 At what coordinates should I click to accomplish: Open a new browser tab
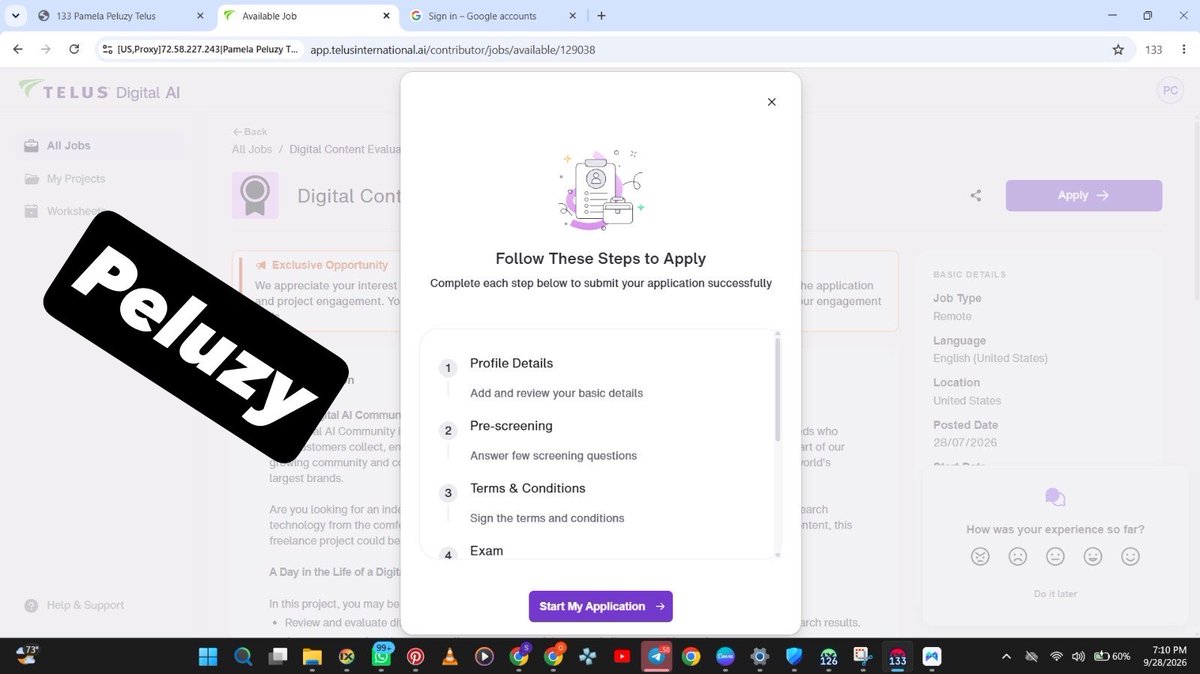(601, 16)
